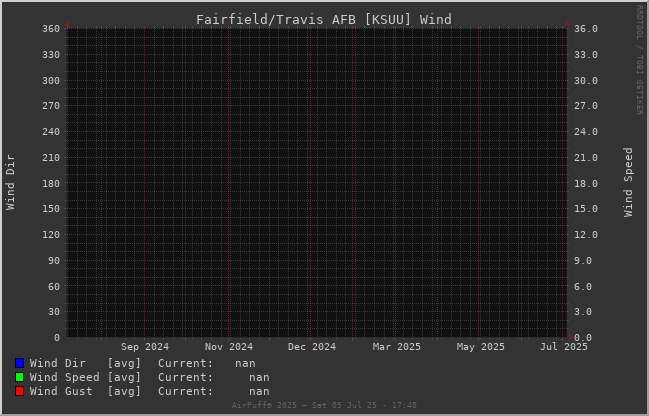Click the Mar 2025 x-axis label

point(397,347)
